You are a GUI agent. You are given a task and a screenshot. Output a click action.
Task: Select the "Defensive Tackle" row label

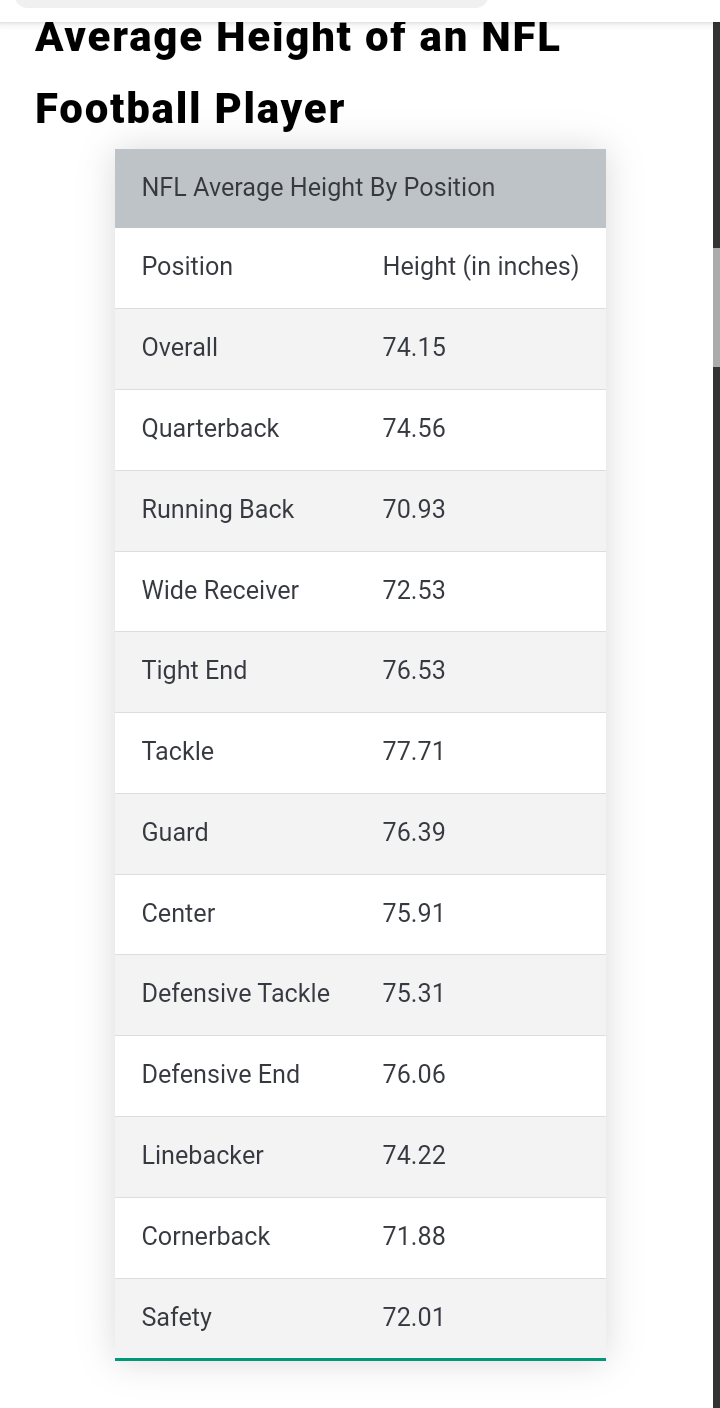click(x=236, y=994)
